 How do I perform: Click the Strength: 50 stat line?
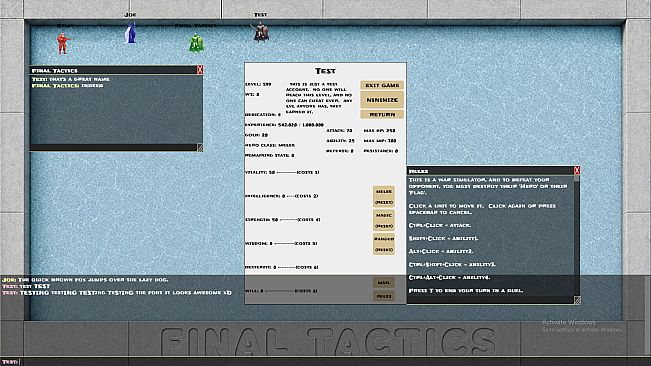click(x=283, y=220)
